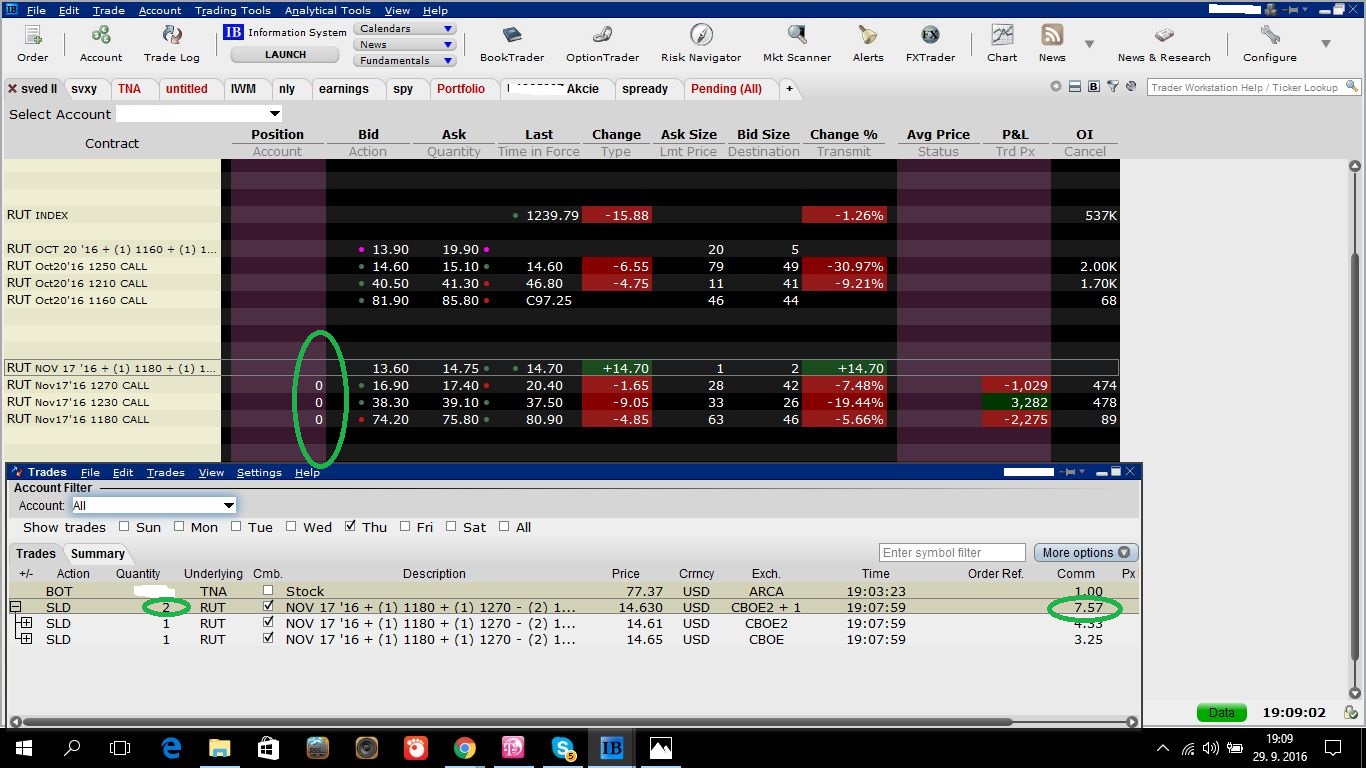This screenshot has width=1366, height=768.
Task: Open the Select Account dropdown
Action: pyautogui.click(x=199, y=114)
